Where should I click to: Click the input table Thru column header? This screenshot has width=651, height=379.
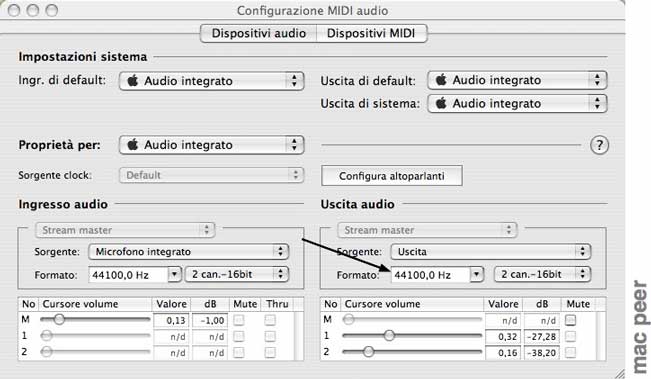277,304
